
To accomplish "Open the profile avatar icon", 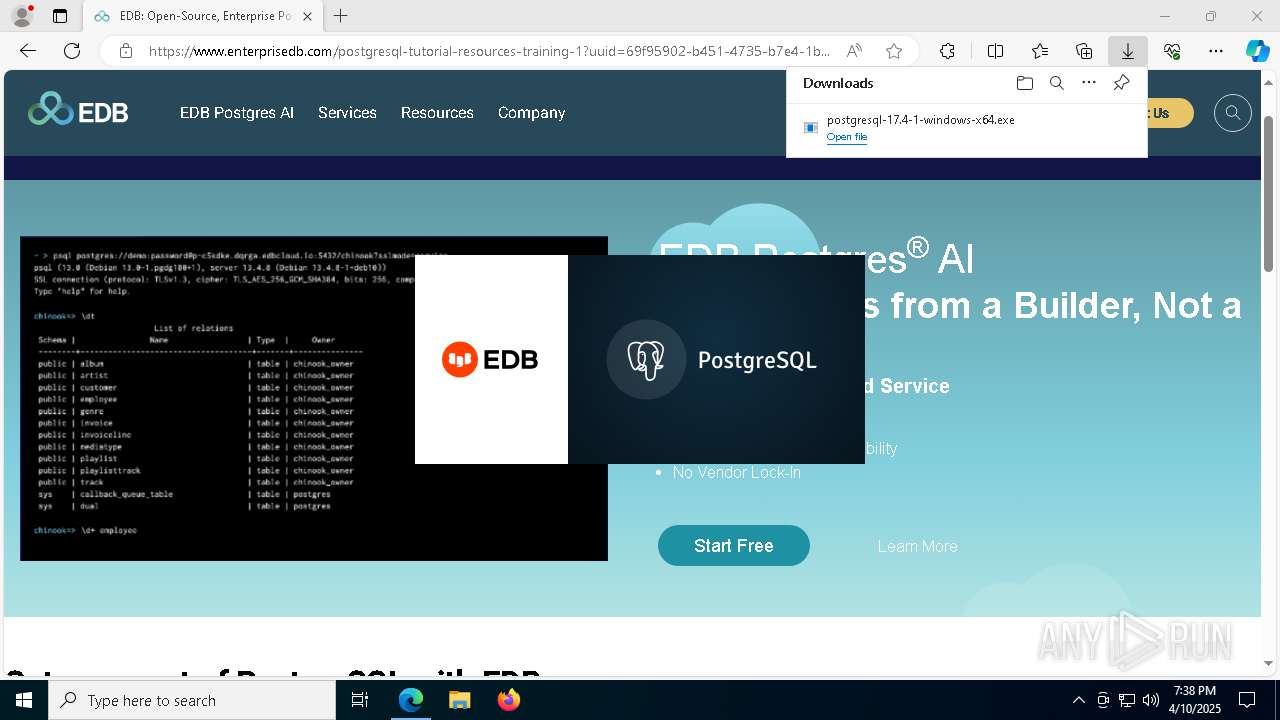I will tap(22, 16).
